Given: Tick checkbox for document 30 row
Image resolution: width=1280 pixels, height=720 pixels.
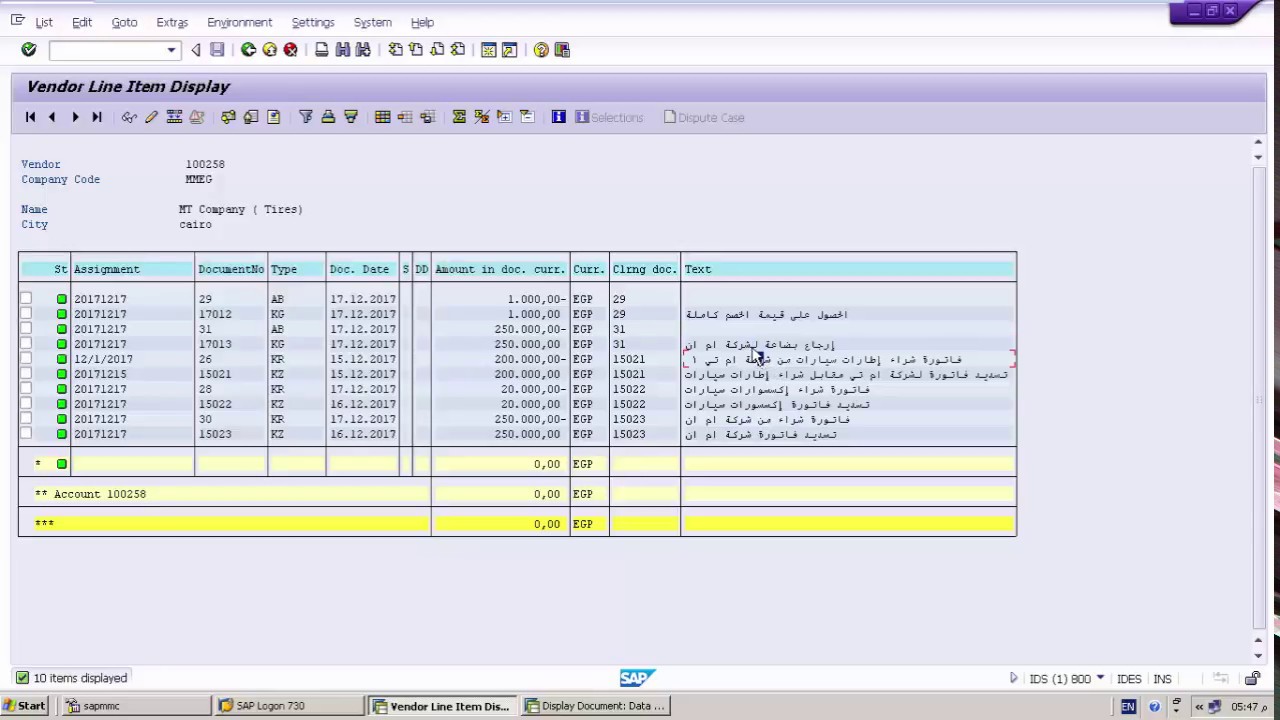Looking at the screenshot, I should pyautogui.click(x=26, y=418).
